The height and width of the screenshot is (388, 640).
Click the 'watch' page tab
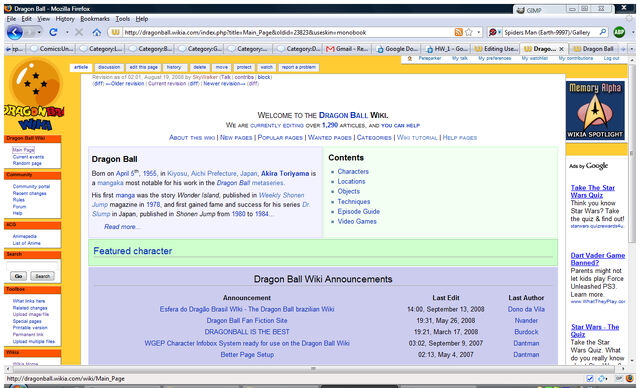tap(267, 67)
